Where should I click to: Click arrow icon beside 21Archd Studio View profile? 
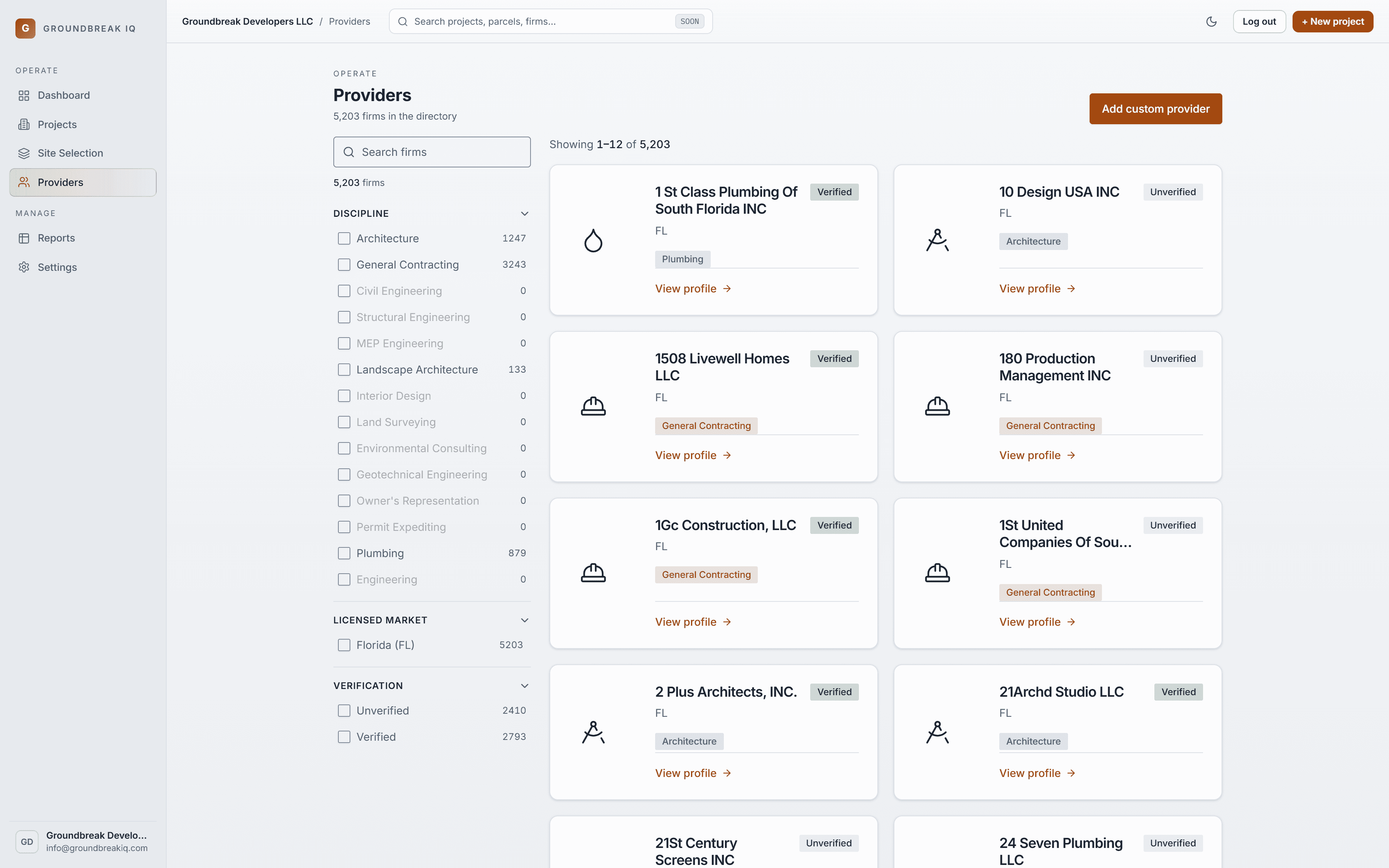coord(1071,773)
